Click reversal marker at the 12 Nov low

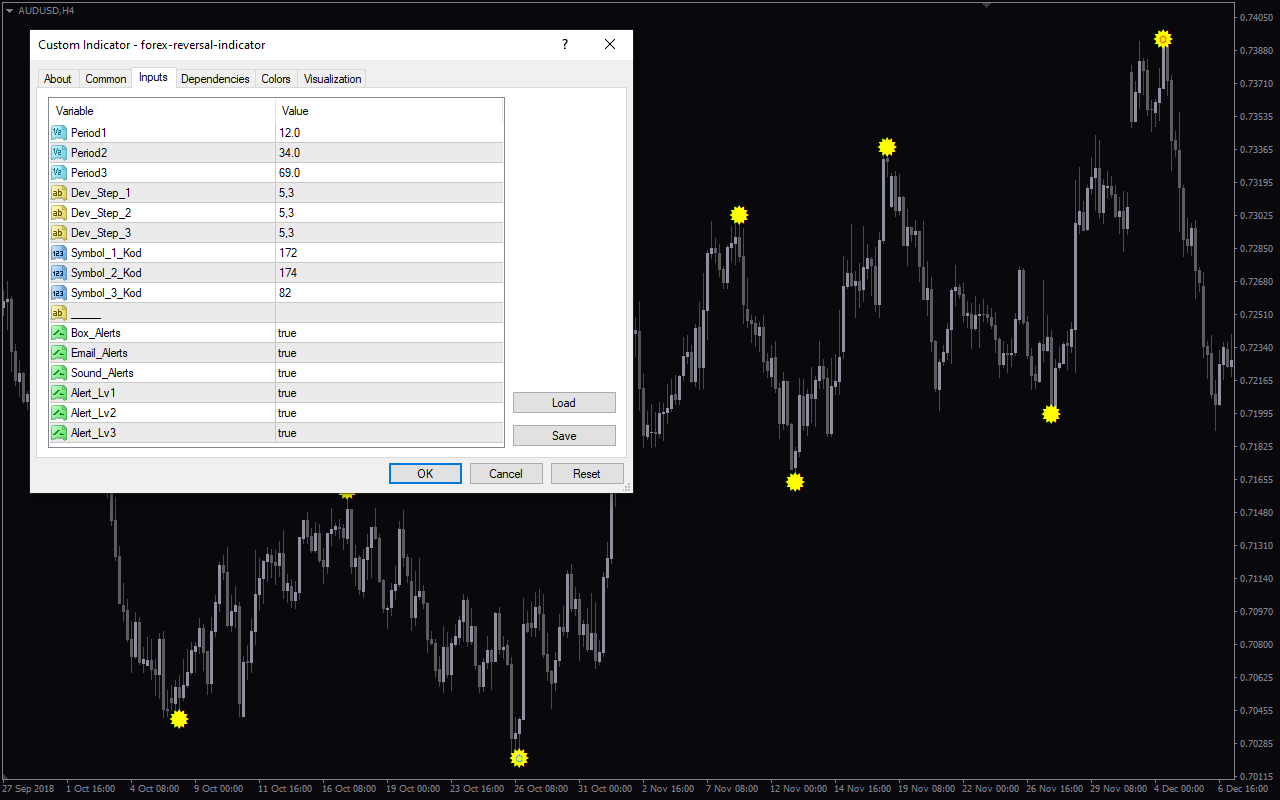point(795,482)
